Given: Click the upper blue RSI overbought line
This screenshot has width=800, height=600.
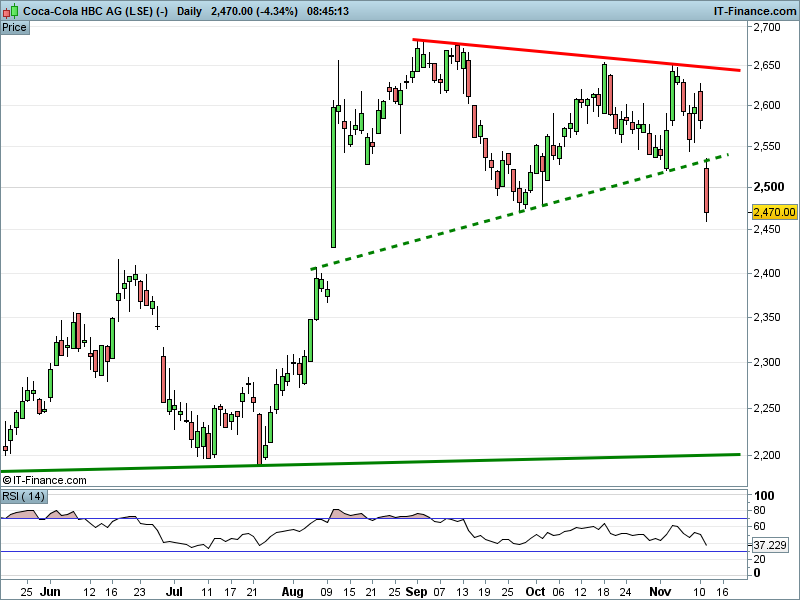Looking at the screenshot, I should pos(373,518).
